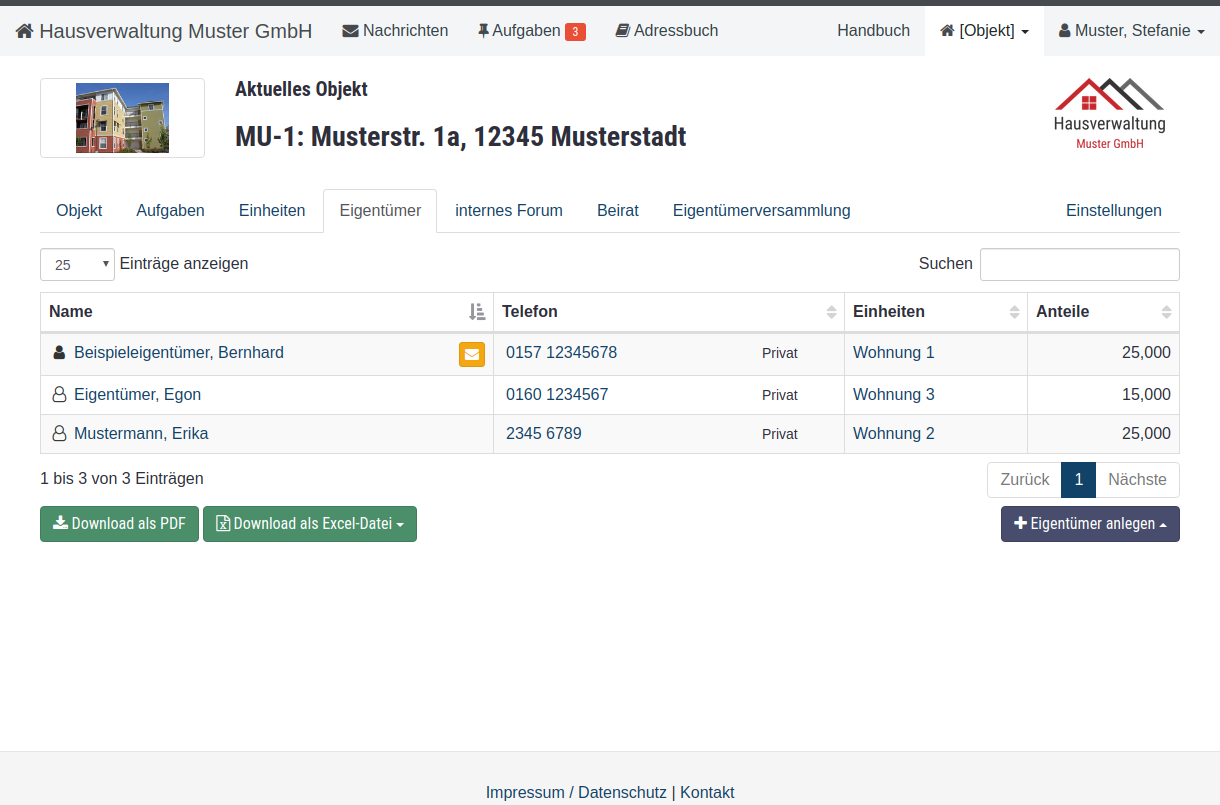Open the entries-per-page dropdown showing 25
Screen dimensions: 1220x805
(77, 265)
